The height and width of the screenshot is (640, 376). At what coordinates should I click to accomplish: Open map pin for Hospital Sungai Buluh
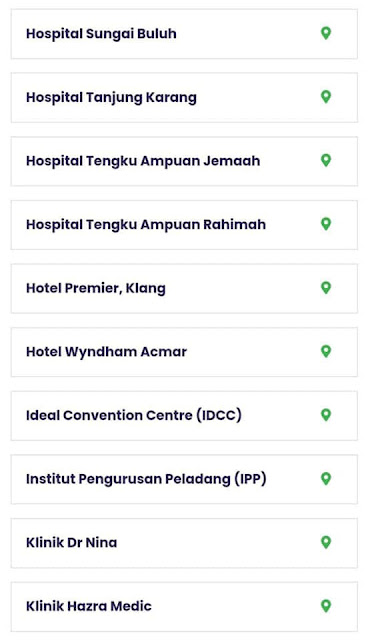(x=325, y=33)
